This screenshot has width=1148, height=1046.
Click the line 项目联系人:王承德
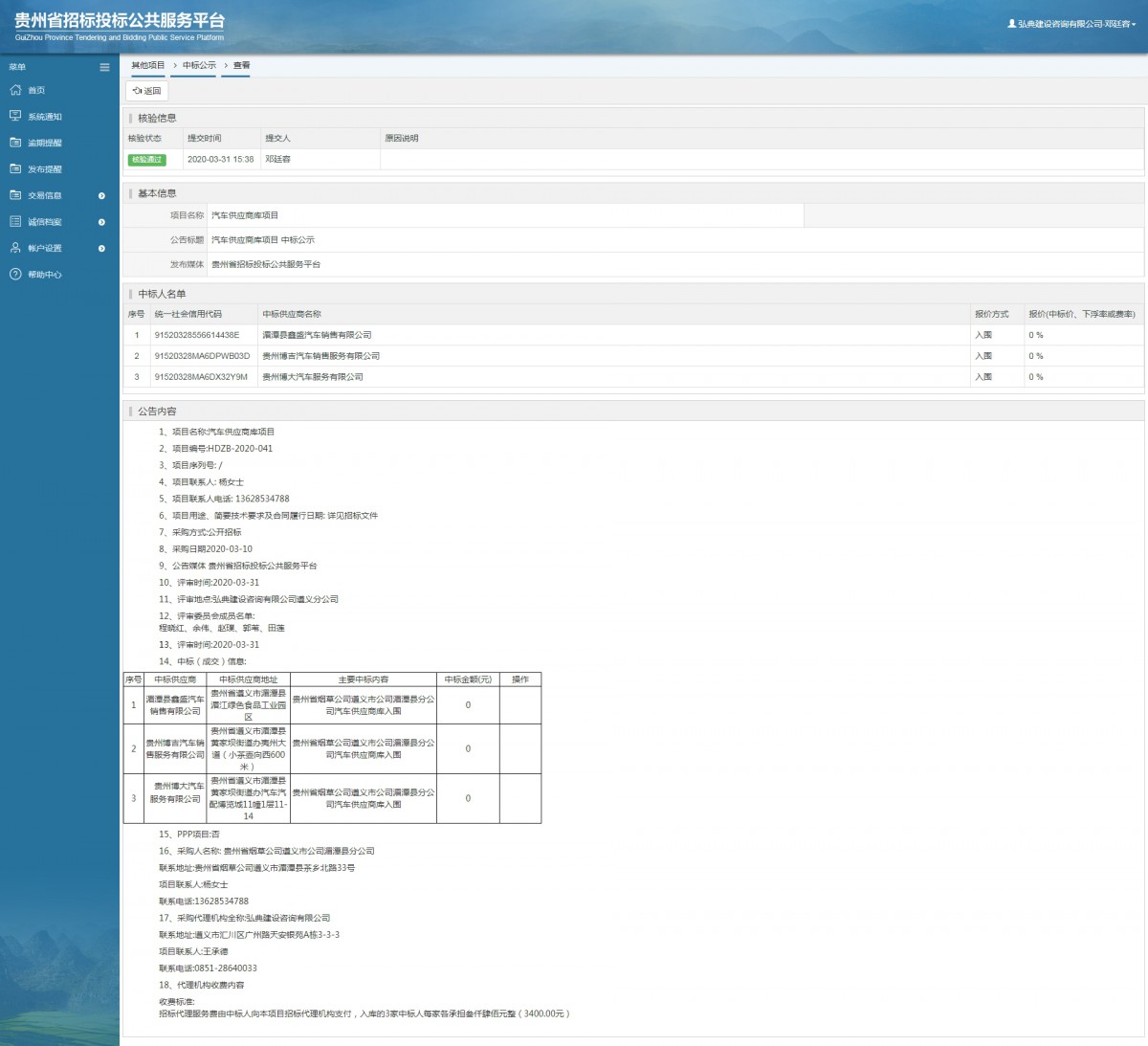[193, 951]
